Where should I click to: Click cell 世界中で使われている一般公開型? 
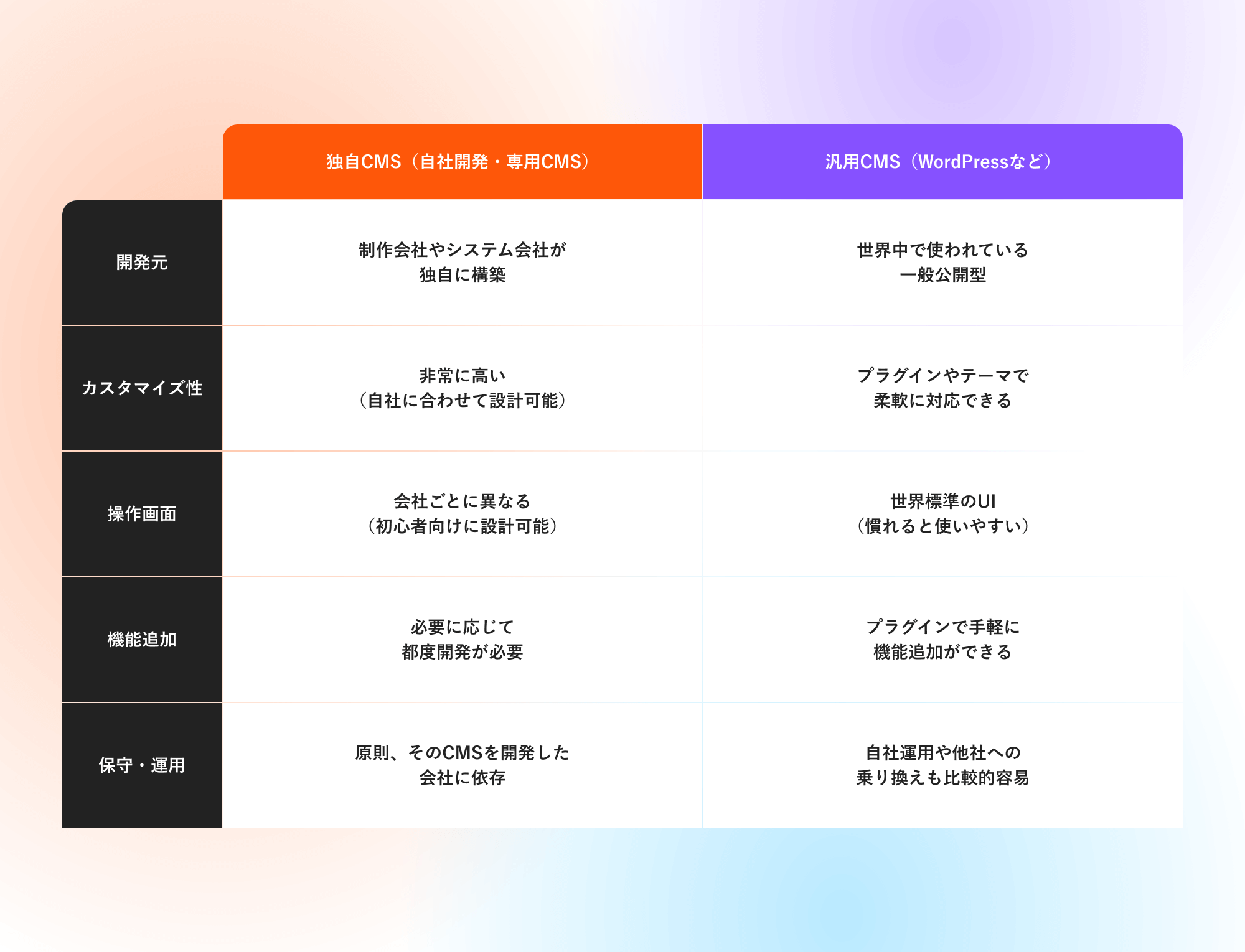(x=943, y=263)
